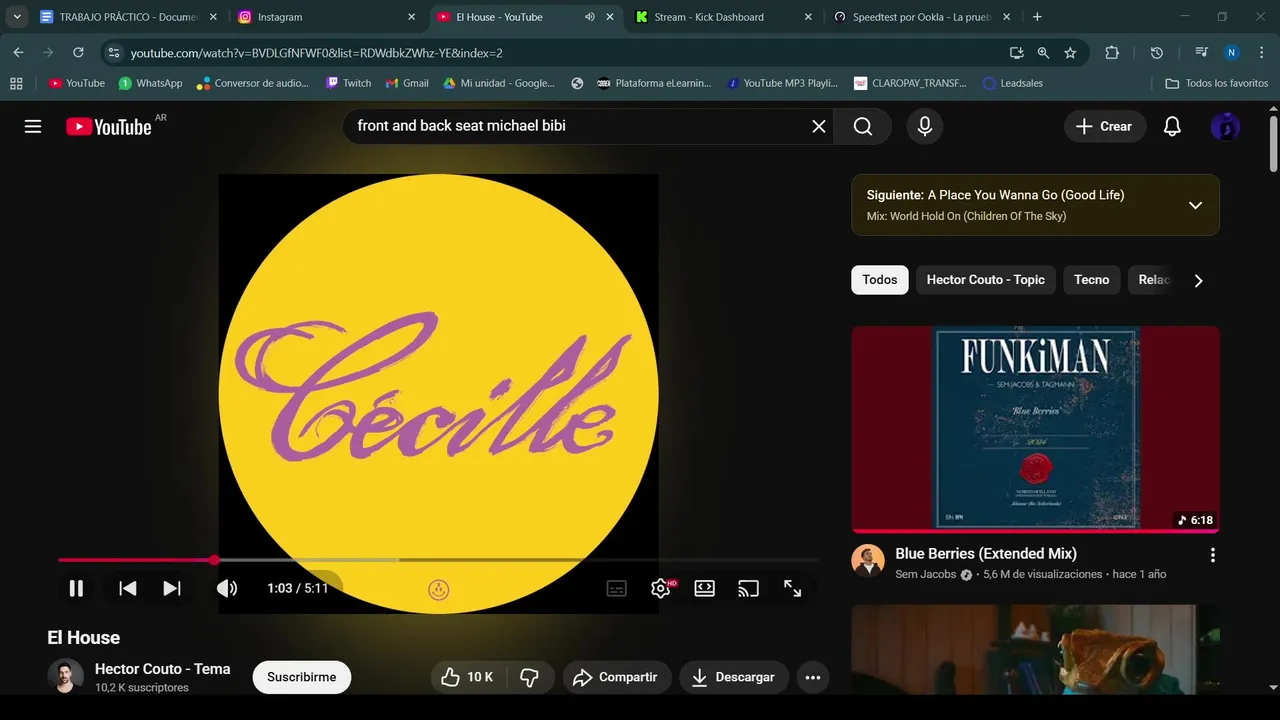
Task: Create content with the Crear button
Action: coord(1104,126)
